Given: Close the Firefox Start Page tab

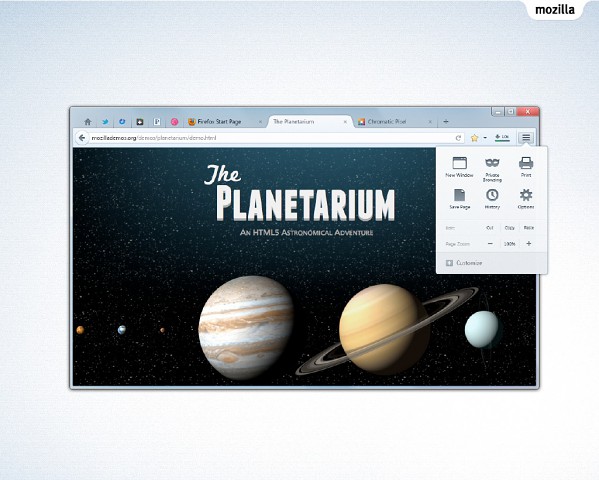Looking at the screenshot, I should click(x=260, y=122).
